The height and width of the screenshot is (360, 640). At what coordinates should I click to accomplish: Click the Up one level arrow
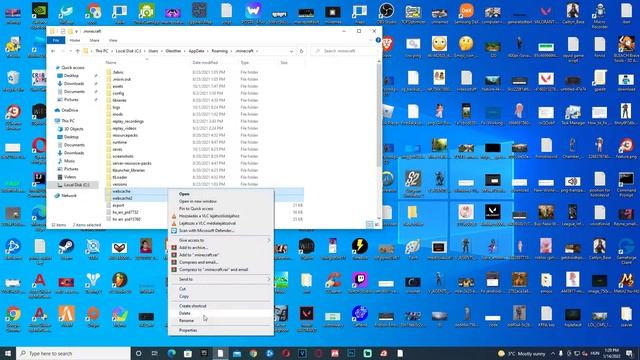[78, 51]
